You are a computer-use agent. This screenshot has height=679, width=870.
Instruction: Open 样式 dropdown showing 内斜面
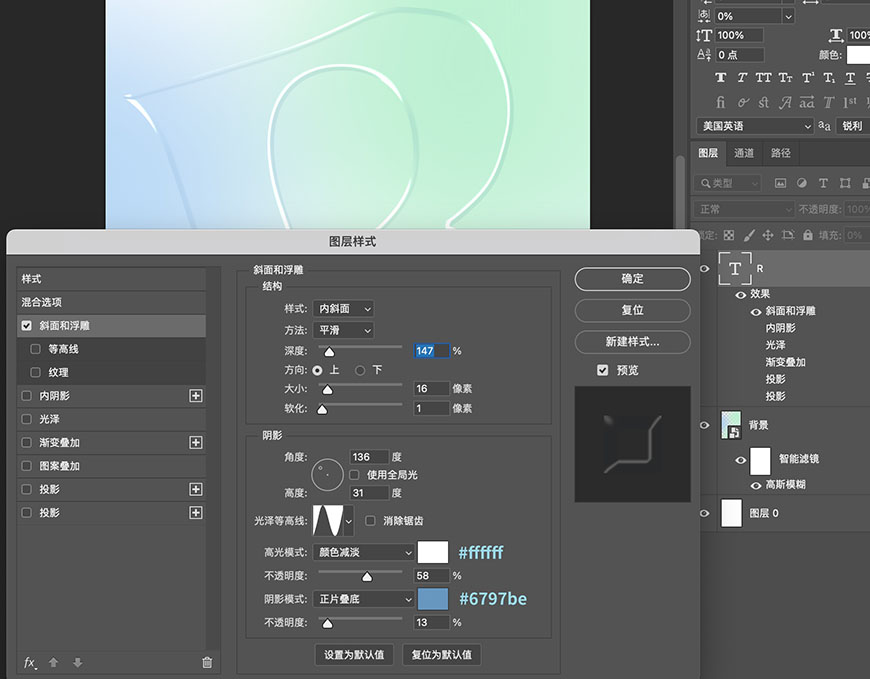343,308
